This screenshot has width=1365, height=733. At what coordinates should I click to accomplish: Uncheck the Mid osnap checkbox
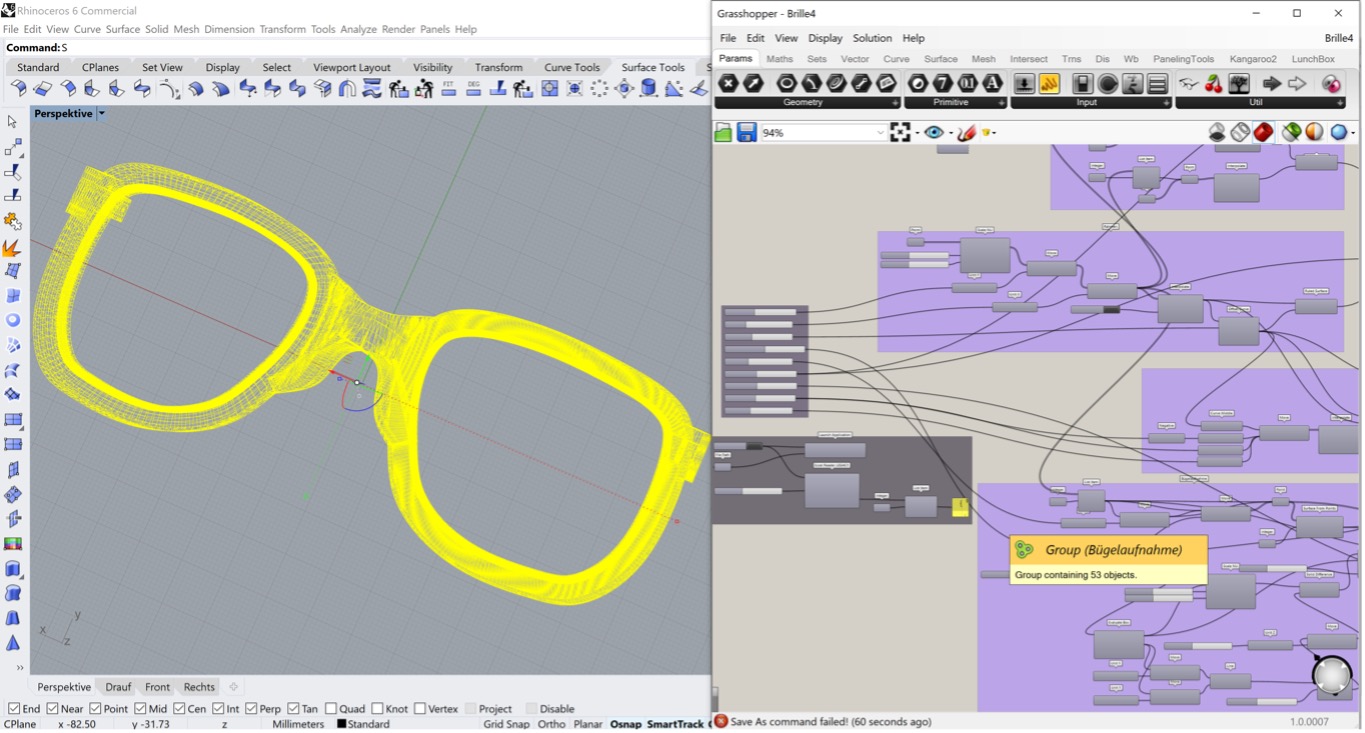[140, 709]
